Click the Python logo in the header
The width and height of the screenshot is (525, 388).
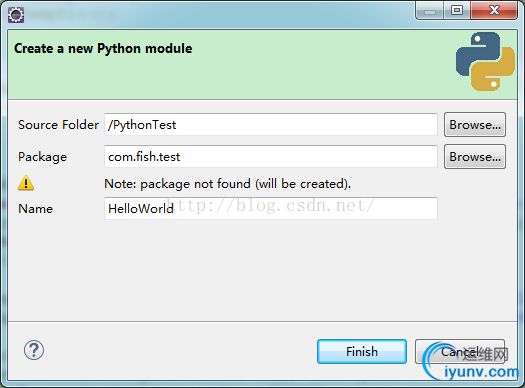tap(485, 61)
